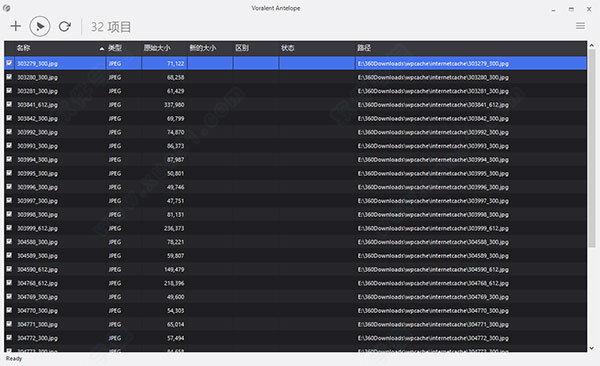600x366 pixels.
Task: Click the size value 337,980
Action: coord(174,105)
